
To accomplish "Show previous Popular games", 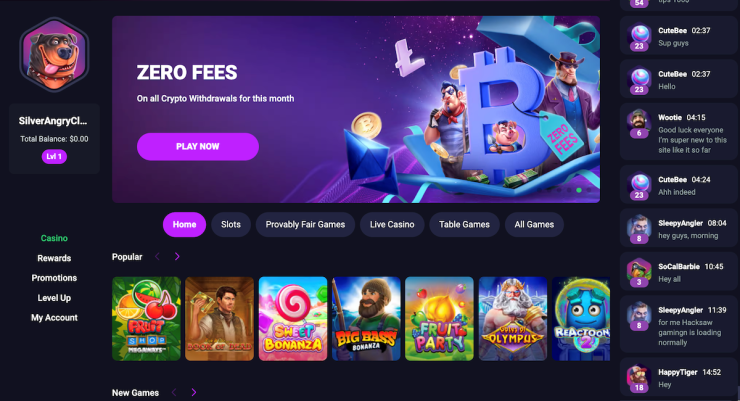I will [x=158, y=257].
